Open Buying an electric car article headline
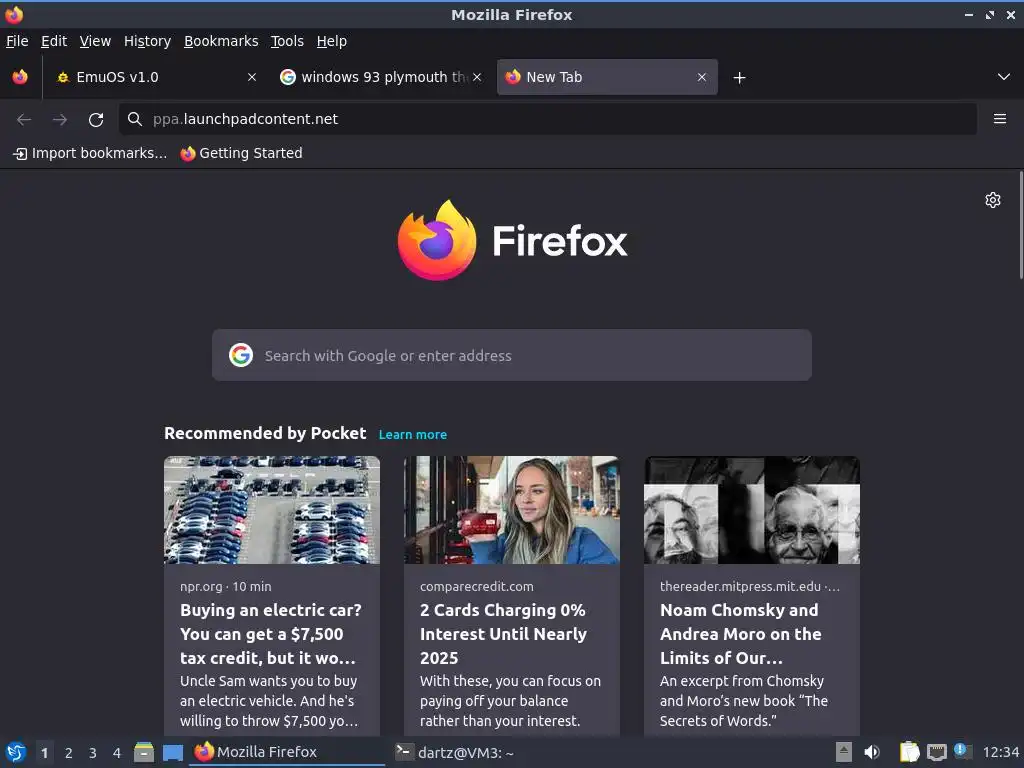 (270, 633)
